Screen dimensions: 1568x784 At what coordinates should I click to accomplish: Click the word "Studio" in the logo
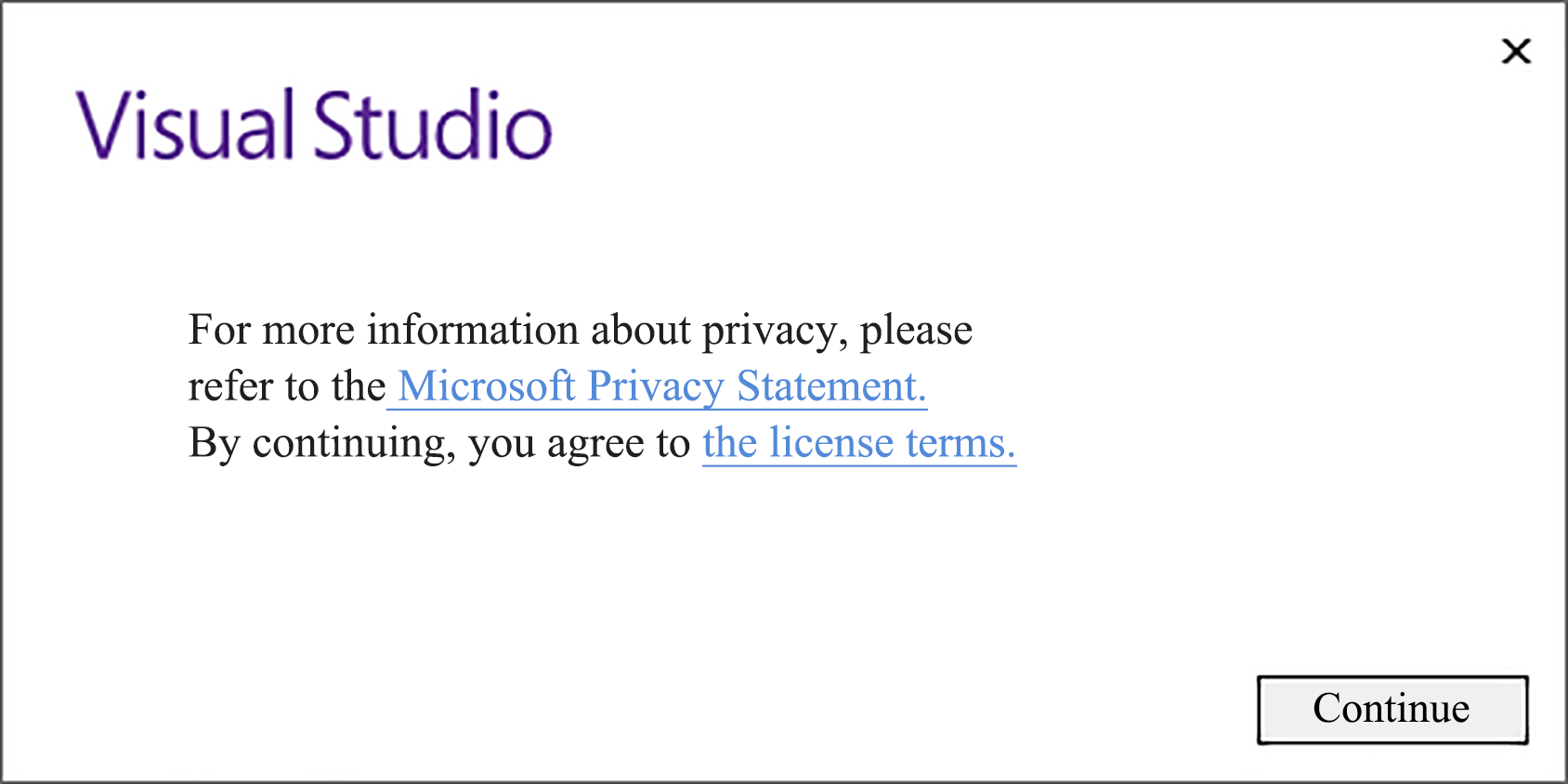[x=432, y=125]
